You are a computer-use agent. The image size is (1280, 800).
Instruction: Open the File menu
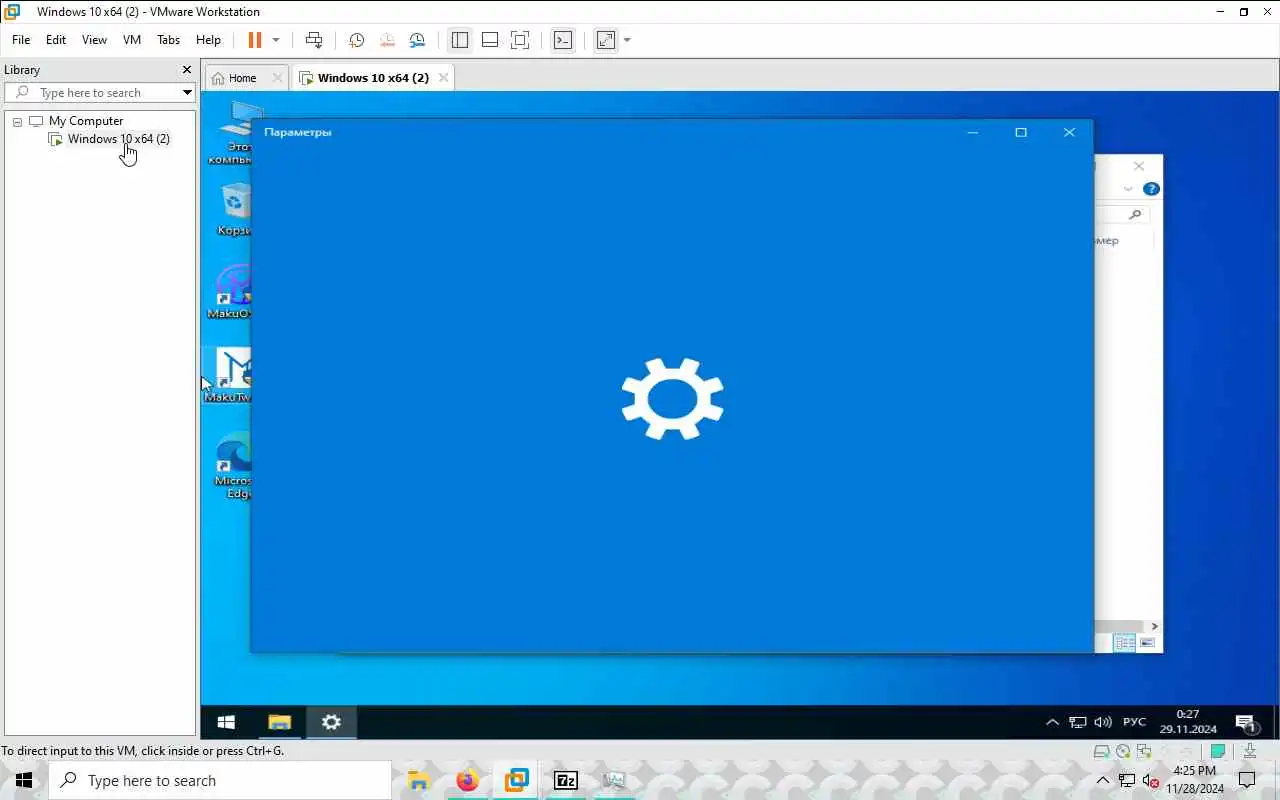coord(21,40)
